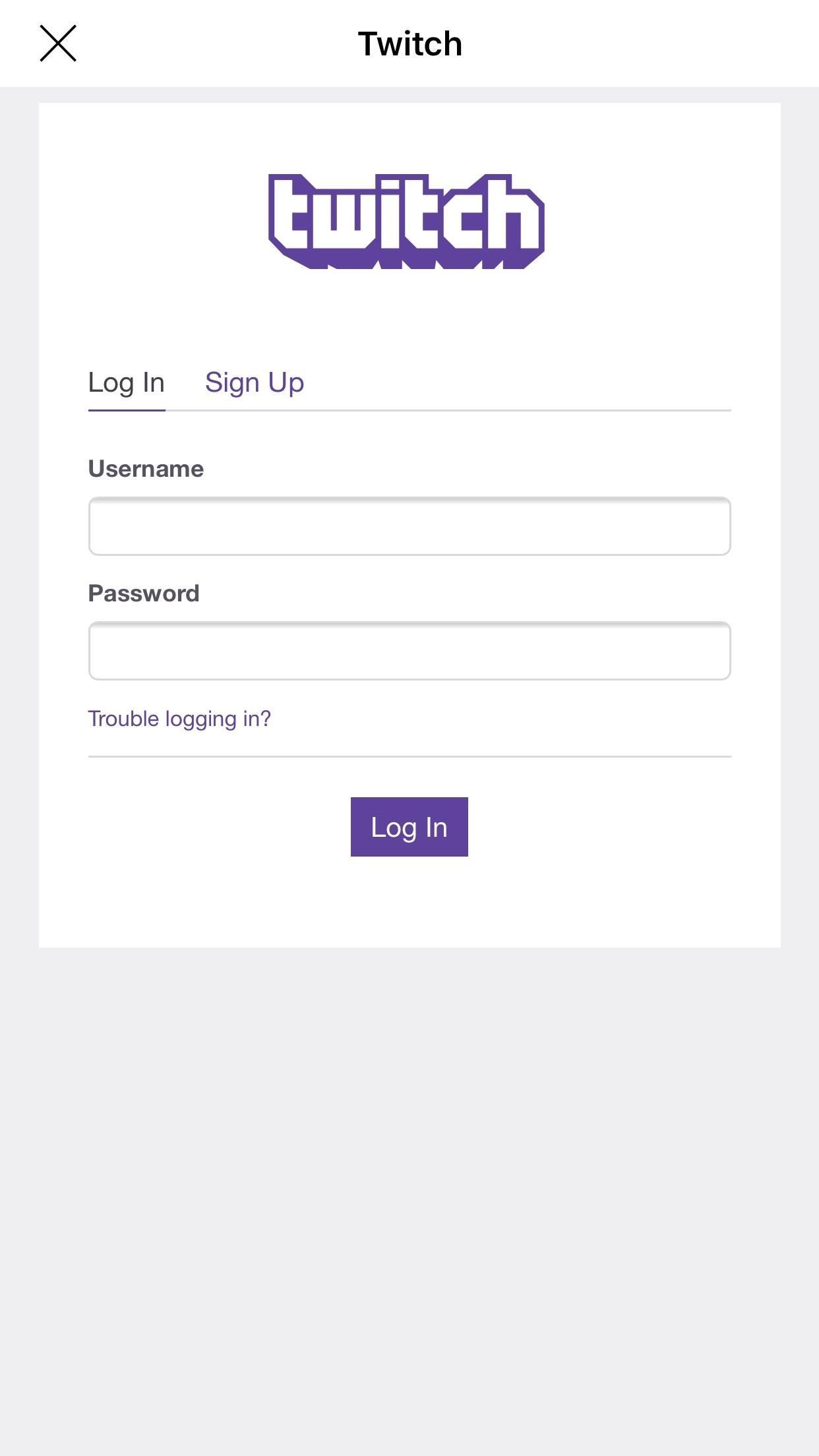Select the Password text entry area

point(409,651)
